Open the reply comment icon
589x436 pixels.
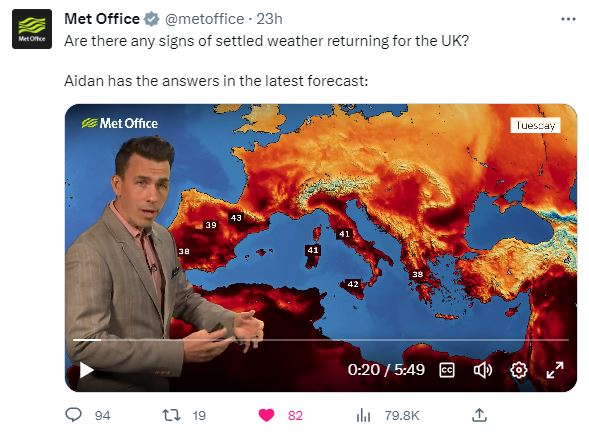point(73,415)
